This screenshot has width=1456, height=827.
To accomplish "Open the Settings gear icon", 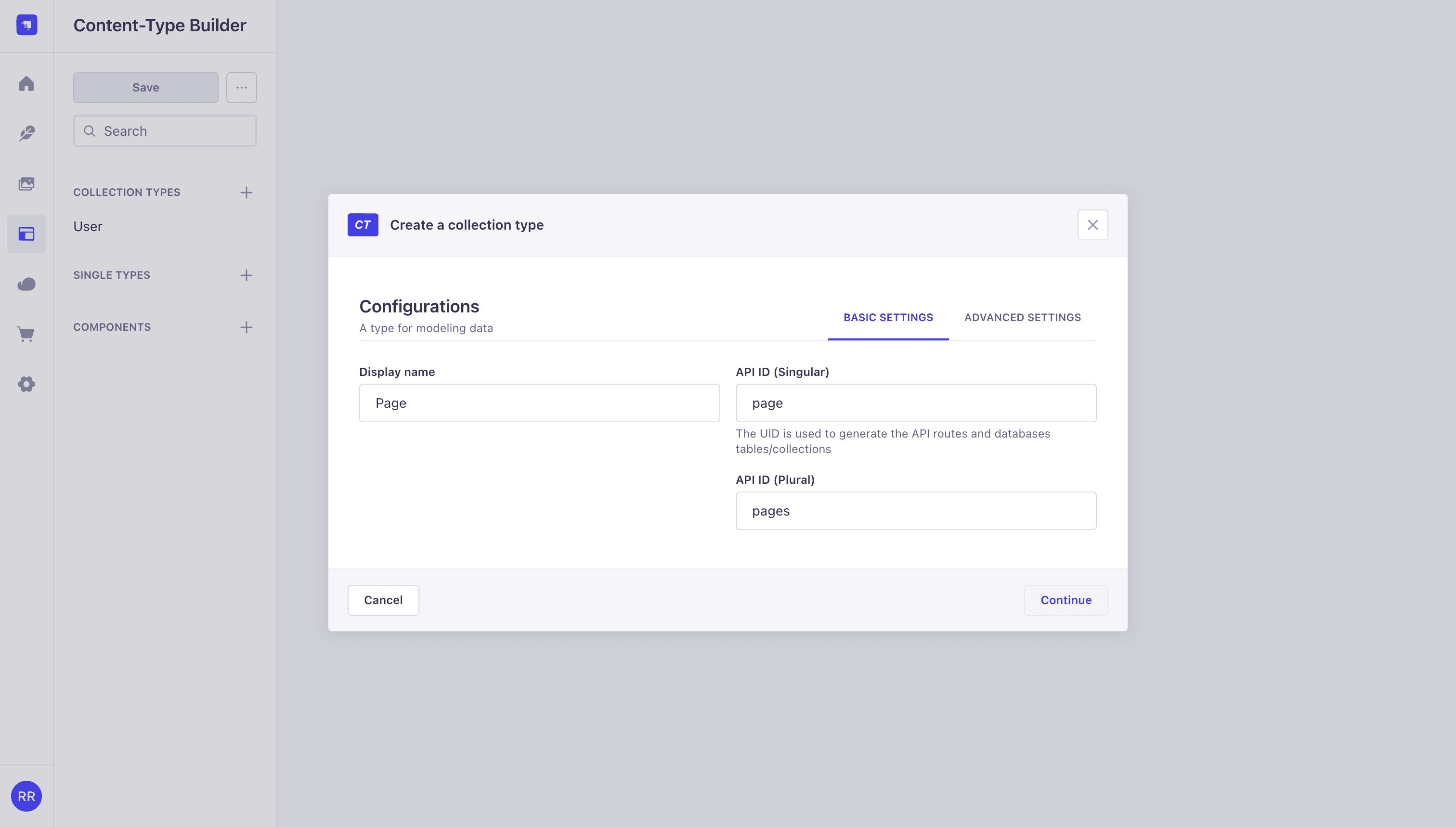I will point(26,384).
